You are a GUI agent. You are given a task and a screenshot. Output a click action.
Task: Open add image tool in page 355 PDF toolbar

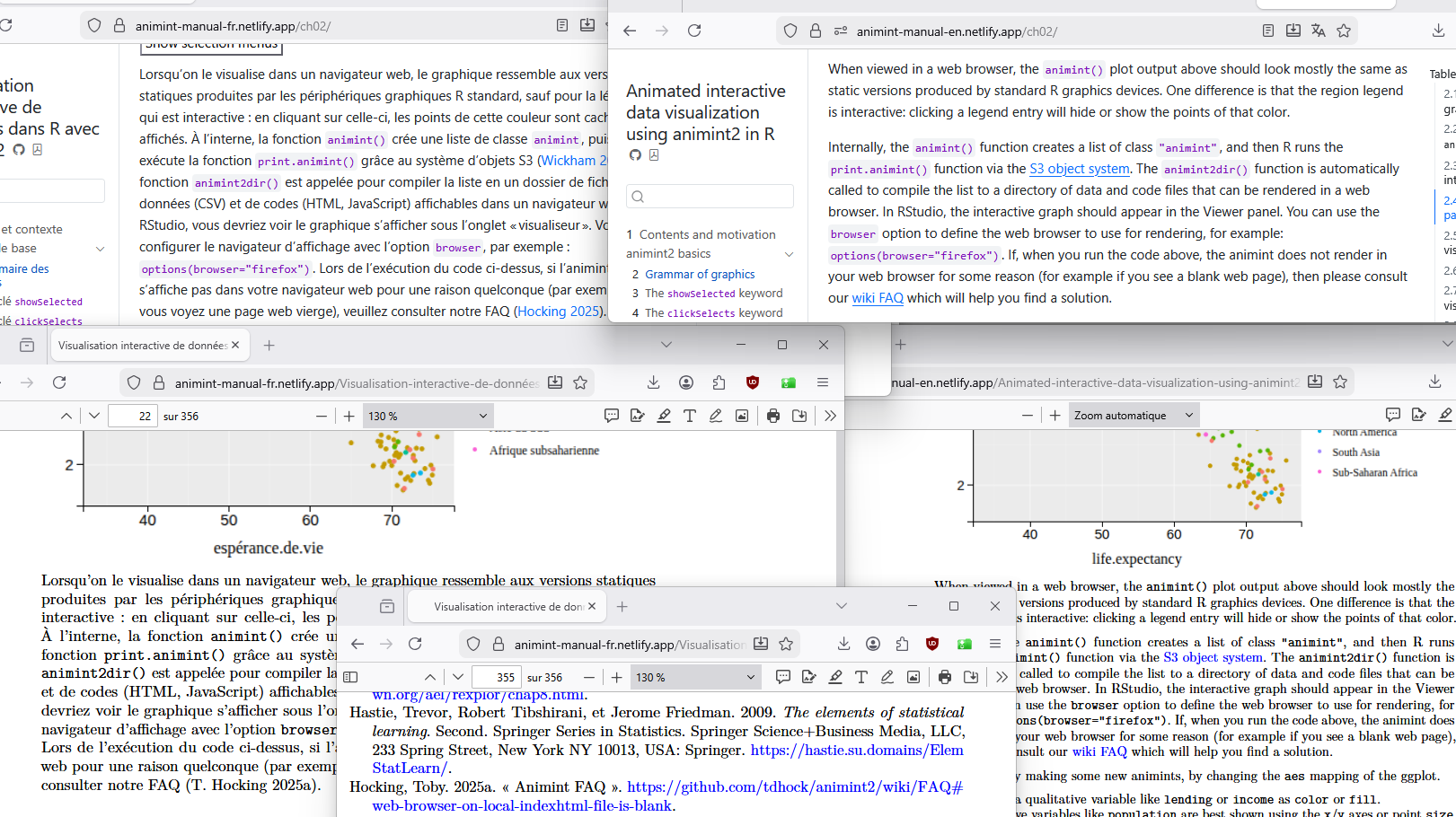tap(913, 677)
